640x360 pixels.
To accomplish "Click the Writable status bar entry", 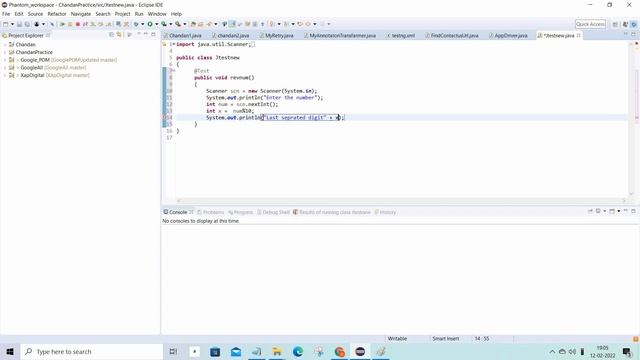I will coord(397,339).
